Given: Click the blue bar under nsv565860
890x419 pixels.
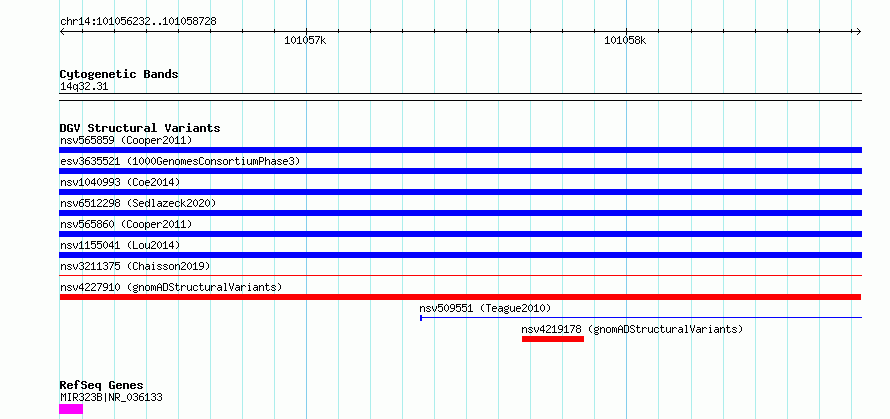Looking at the screenshot, I should tap(460, 234).
